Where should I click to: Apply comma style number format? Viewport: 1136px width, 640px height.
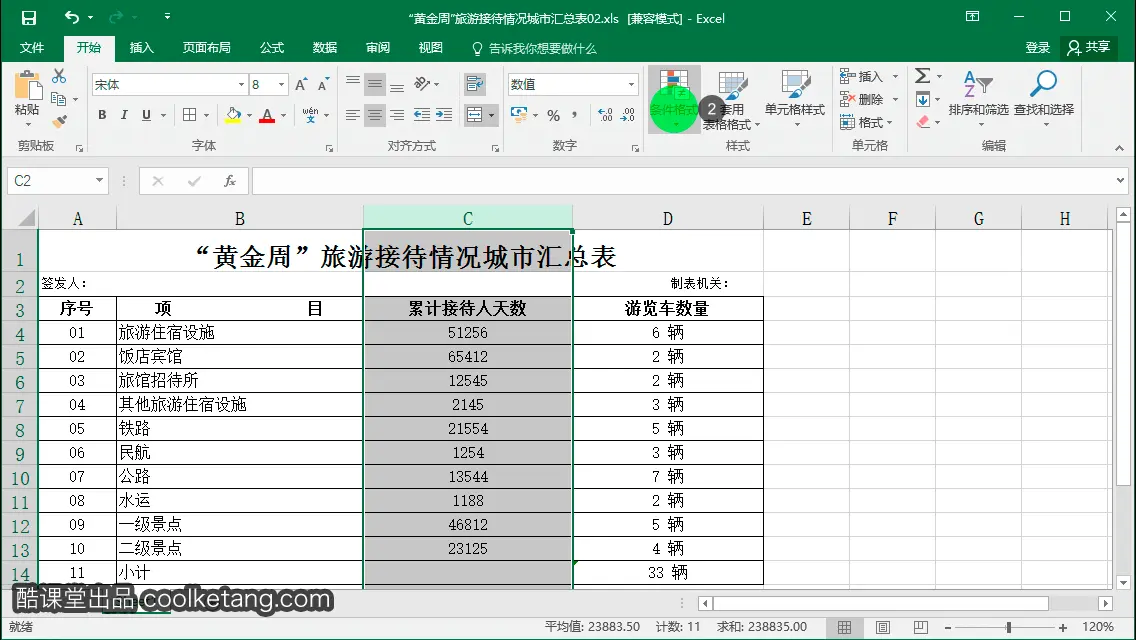(x=575, y=115)
